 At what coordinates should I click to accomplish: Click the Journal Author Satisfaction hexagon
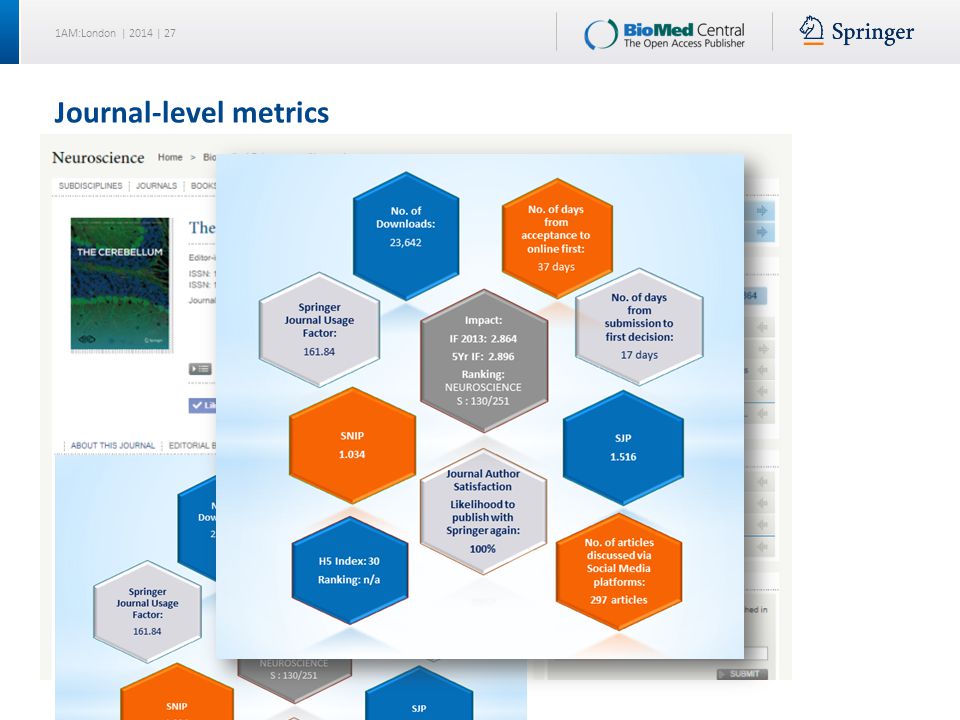[483, 511]
